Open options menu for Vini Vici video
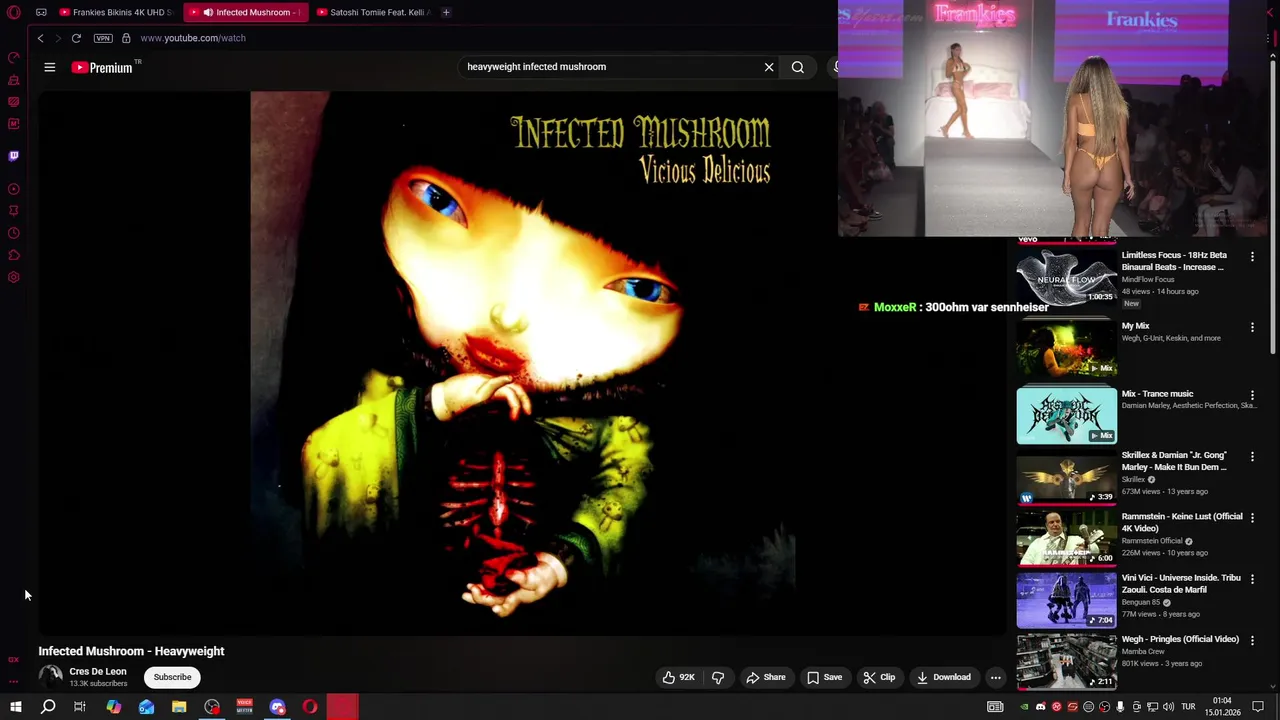The image size is (1280, 720). 1252,579
